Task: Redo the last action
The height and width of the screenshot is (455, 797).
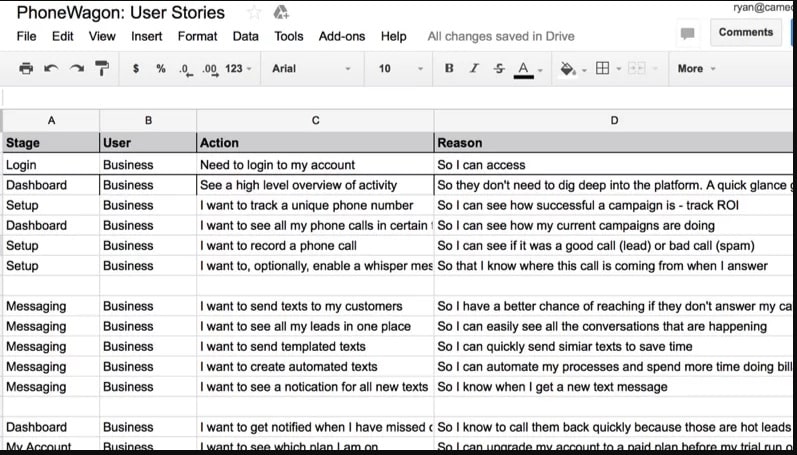Action: point(77,68)
